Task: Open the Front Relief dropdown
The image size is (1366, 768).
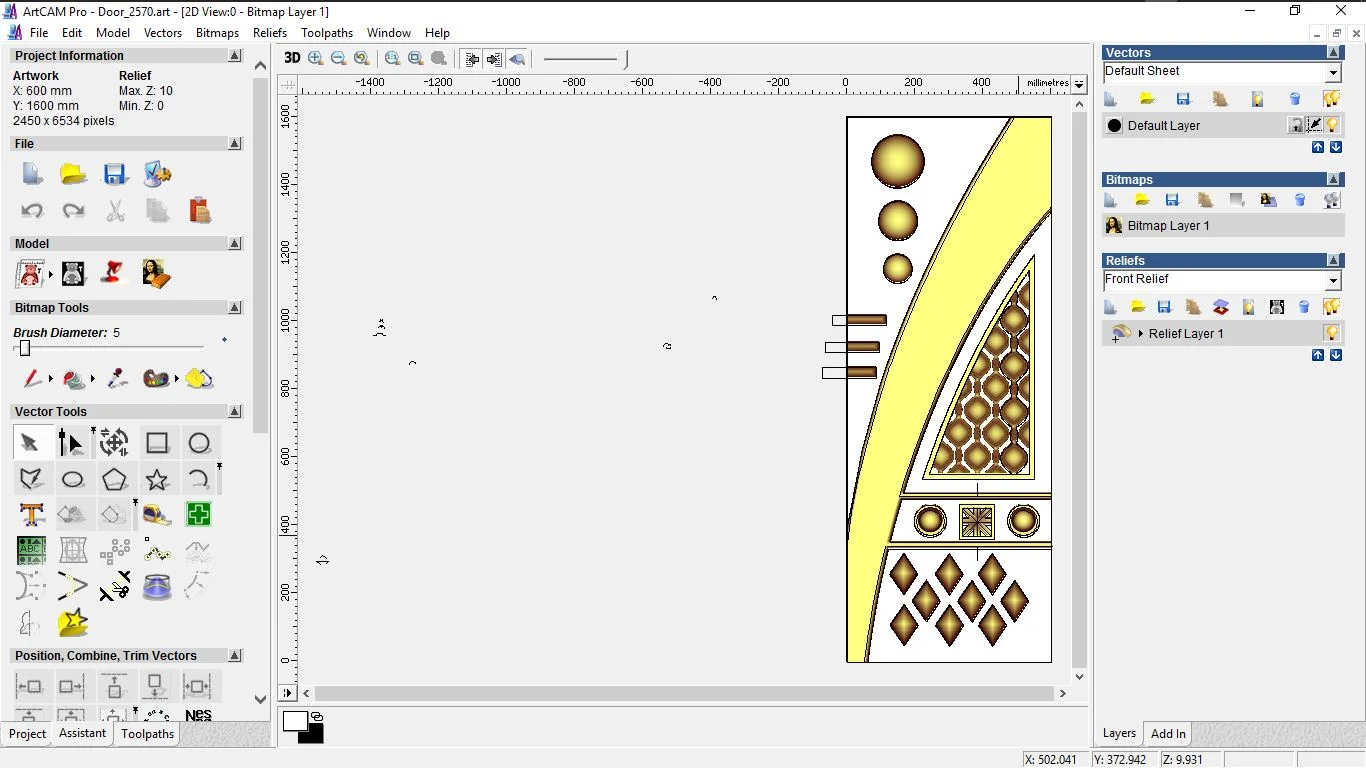Action: [x=1332, y=280]
